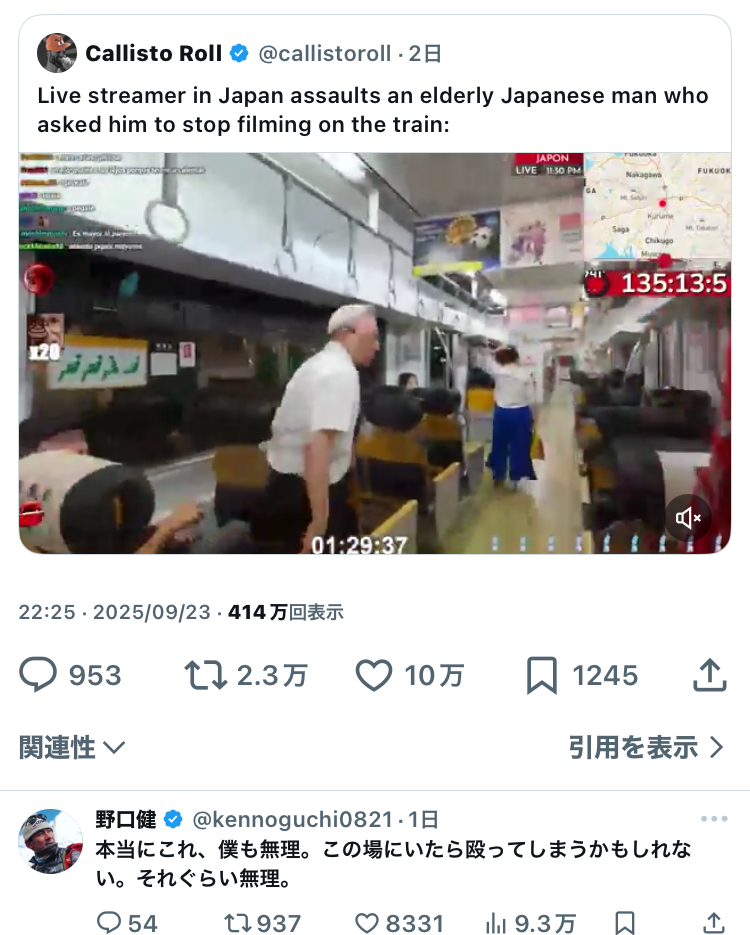Viewport: 750px width, 935px height.
Task: Play the train video thumbnail
Action: [x=375, y=353]
